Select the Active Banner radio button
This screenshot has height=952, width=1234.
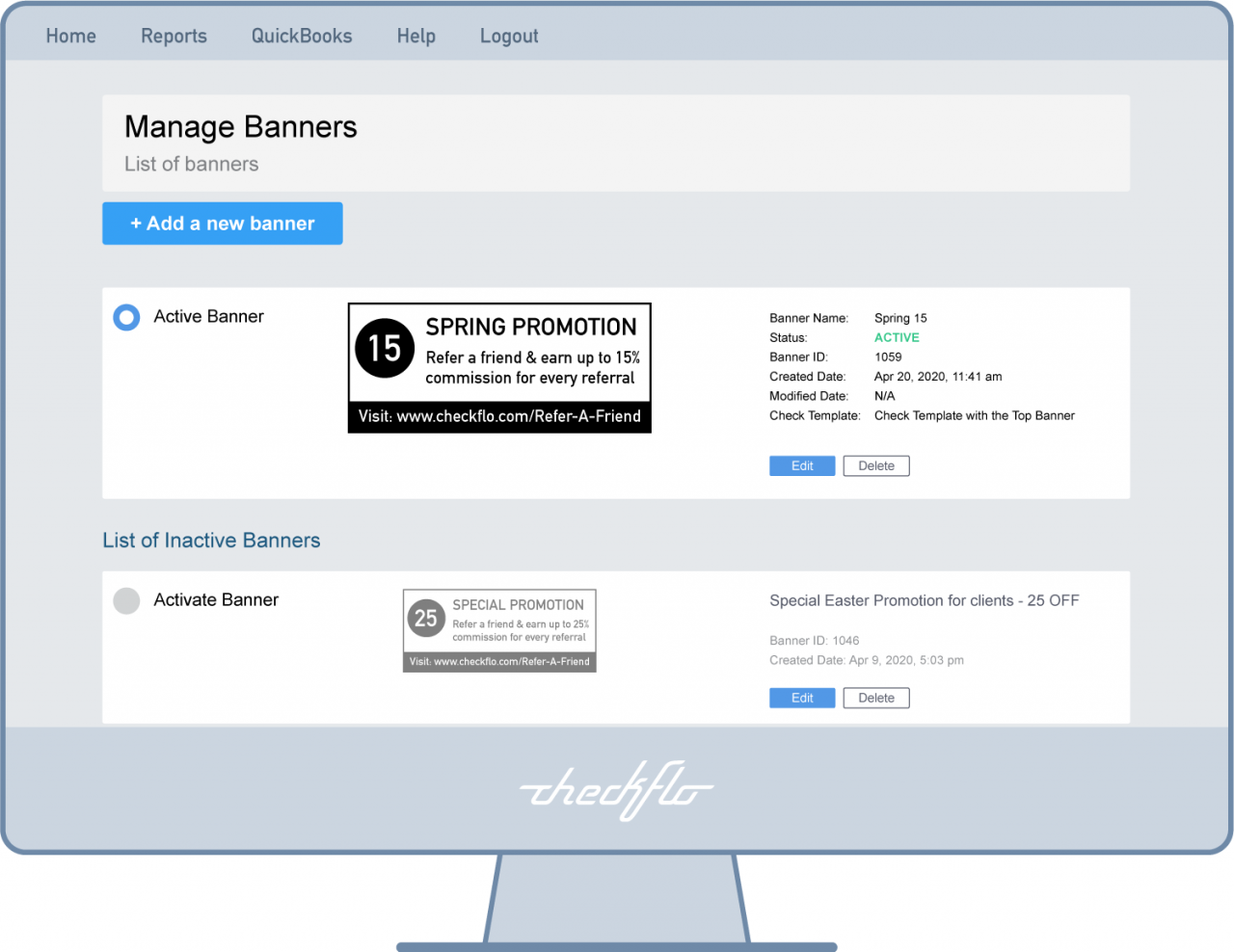tap(126, 317)
